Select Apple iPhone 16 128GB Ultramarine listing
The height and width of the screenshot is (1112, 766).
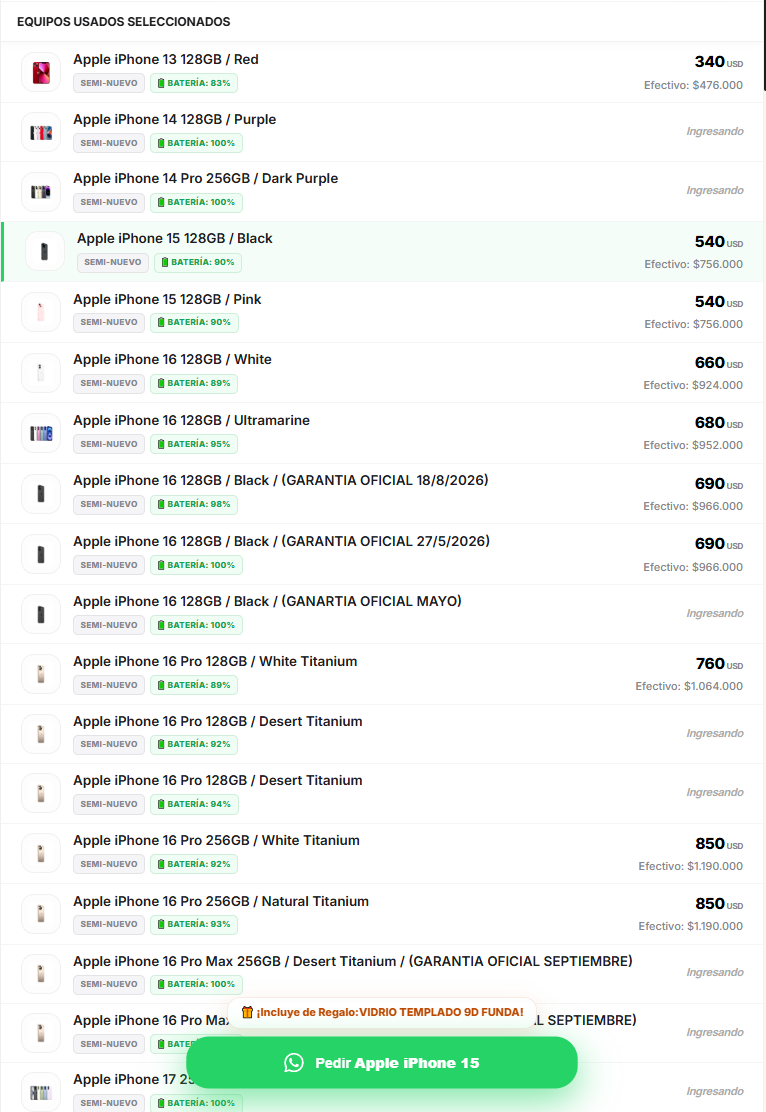[383, 433]
